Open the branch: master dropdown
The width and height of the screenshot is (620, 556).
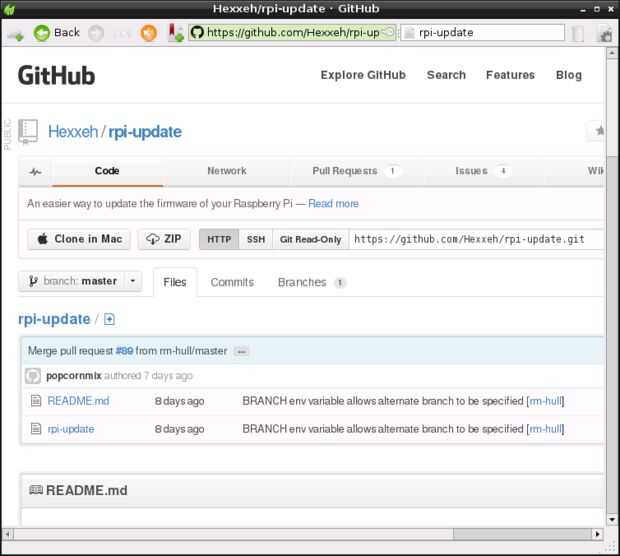(x=80, y=281)
